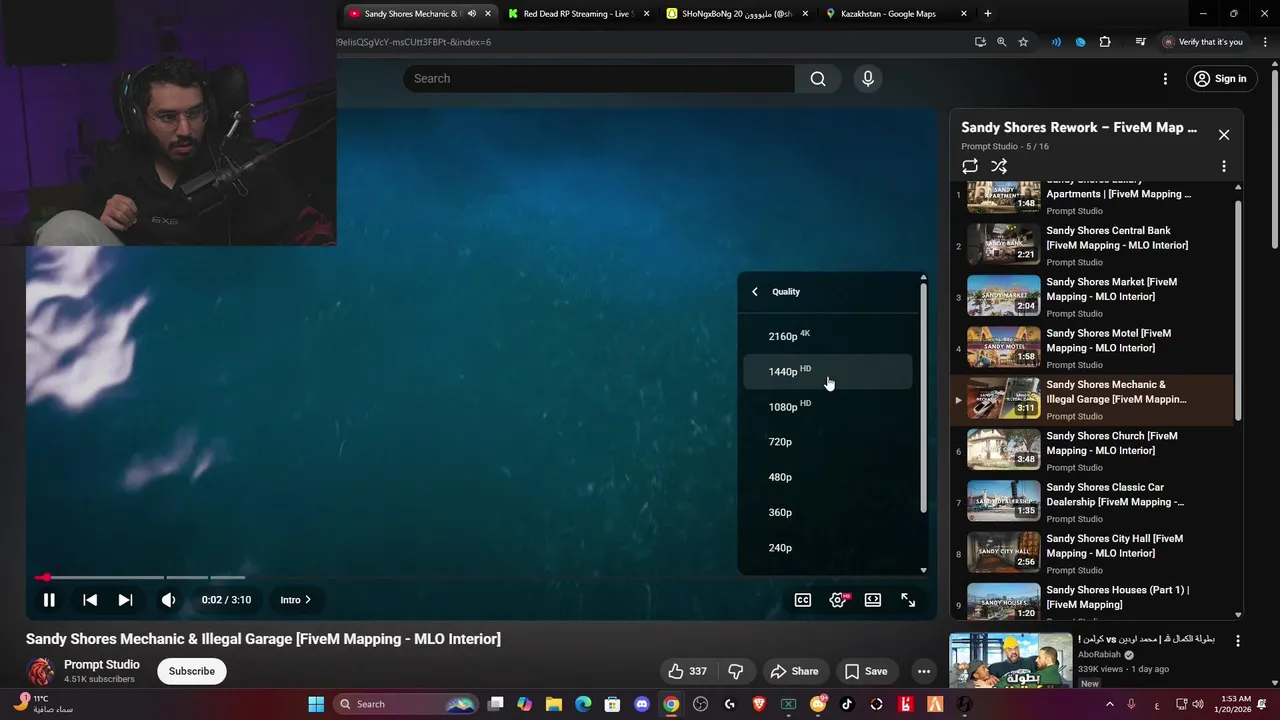Show hidden system tray icons
1280x720 pixels.
[x=1109, y=704]
